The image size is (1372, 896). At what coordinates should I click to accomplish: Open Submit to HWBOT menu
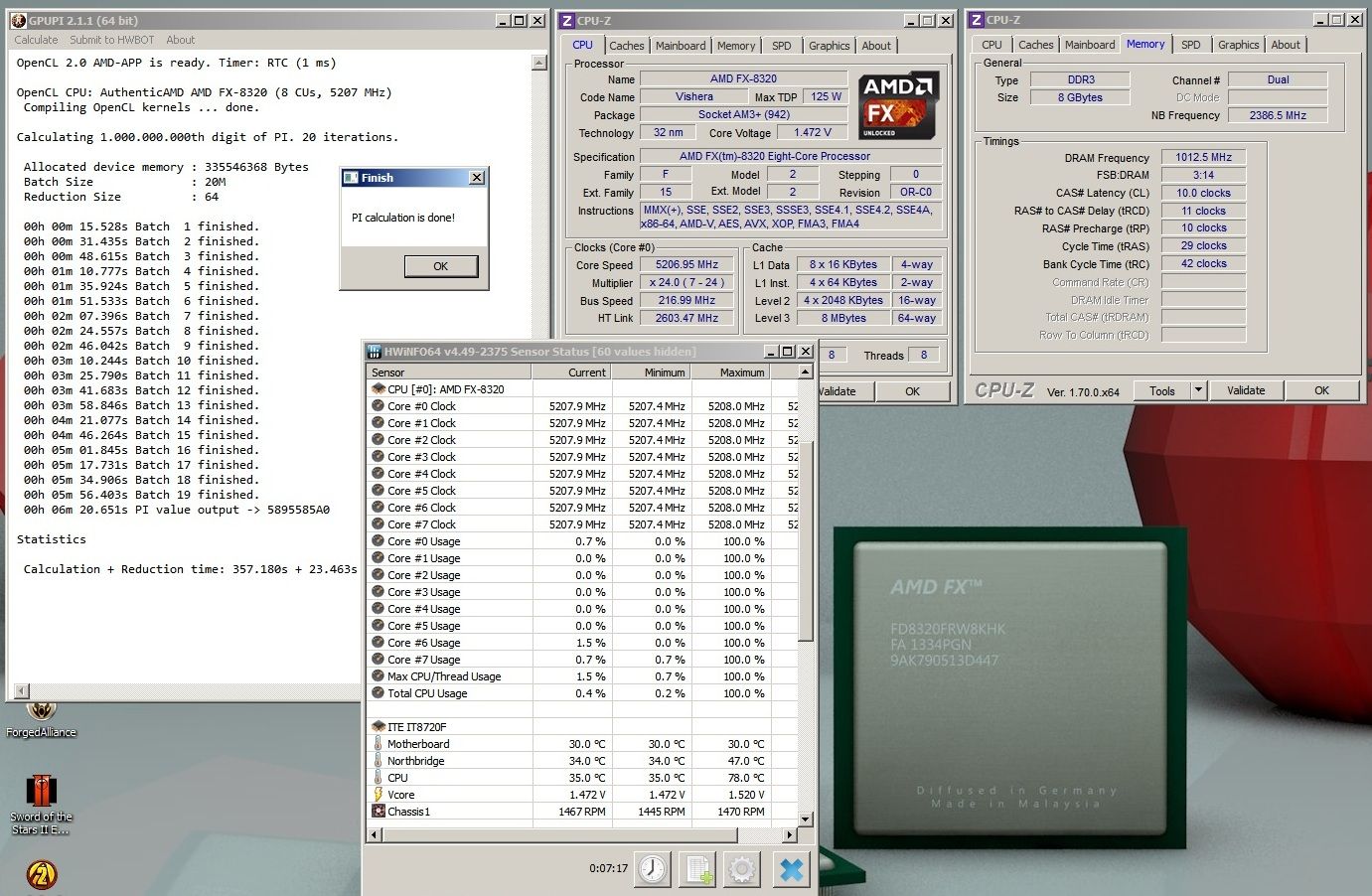112,40
